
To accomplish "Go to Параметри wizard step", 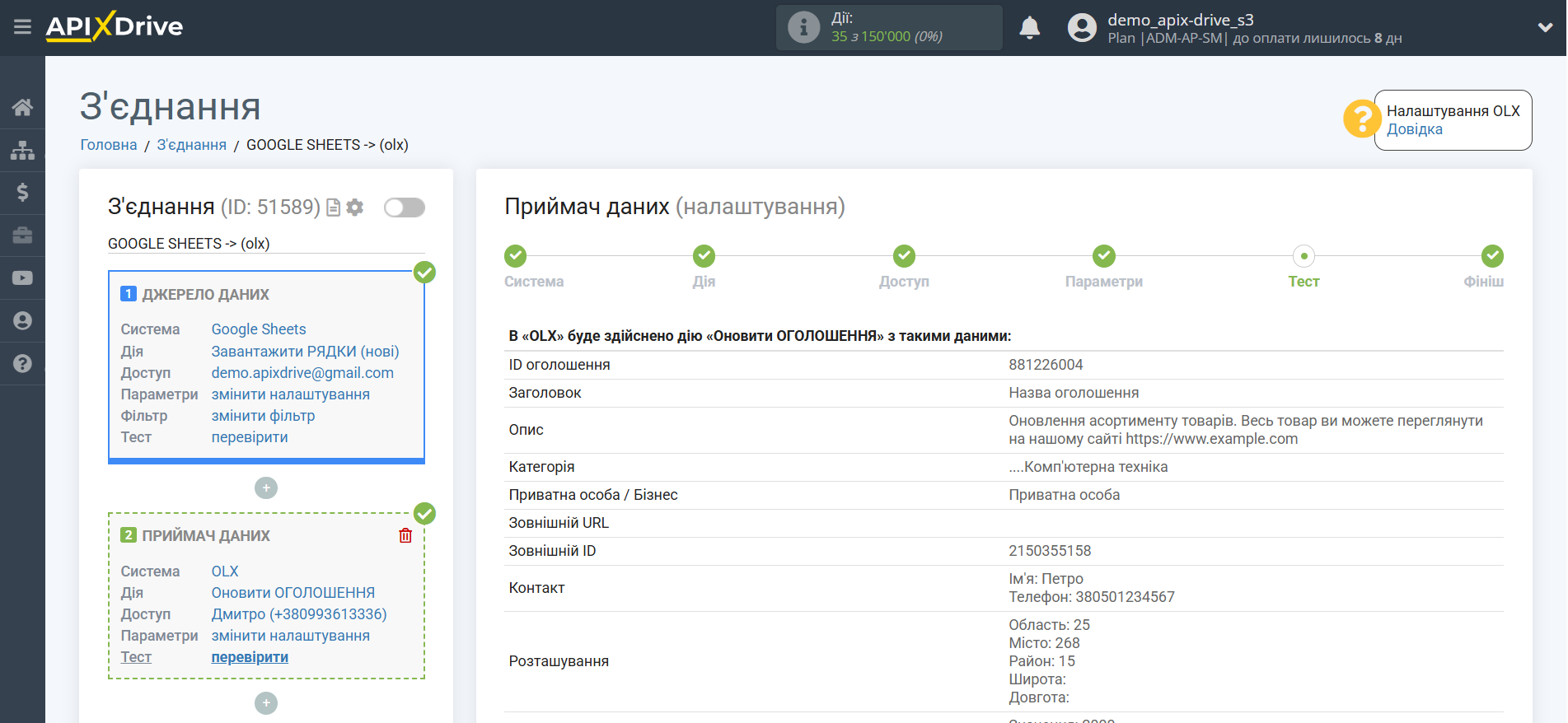I will (1104, 256).
